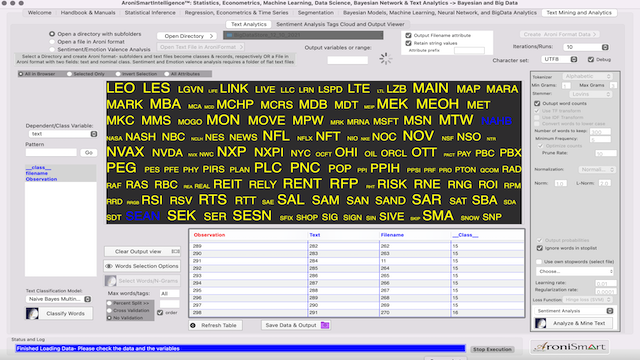Open the stopwords Choose... dropdown

click(x=575, y=271)
